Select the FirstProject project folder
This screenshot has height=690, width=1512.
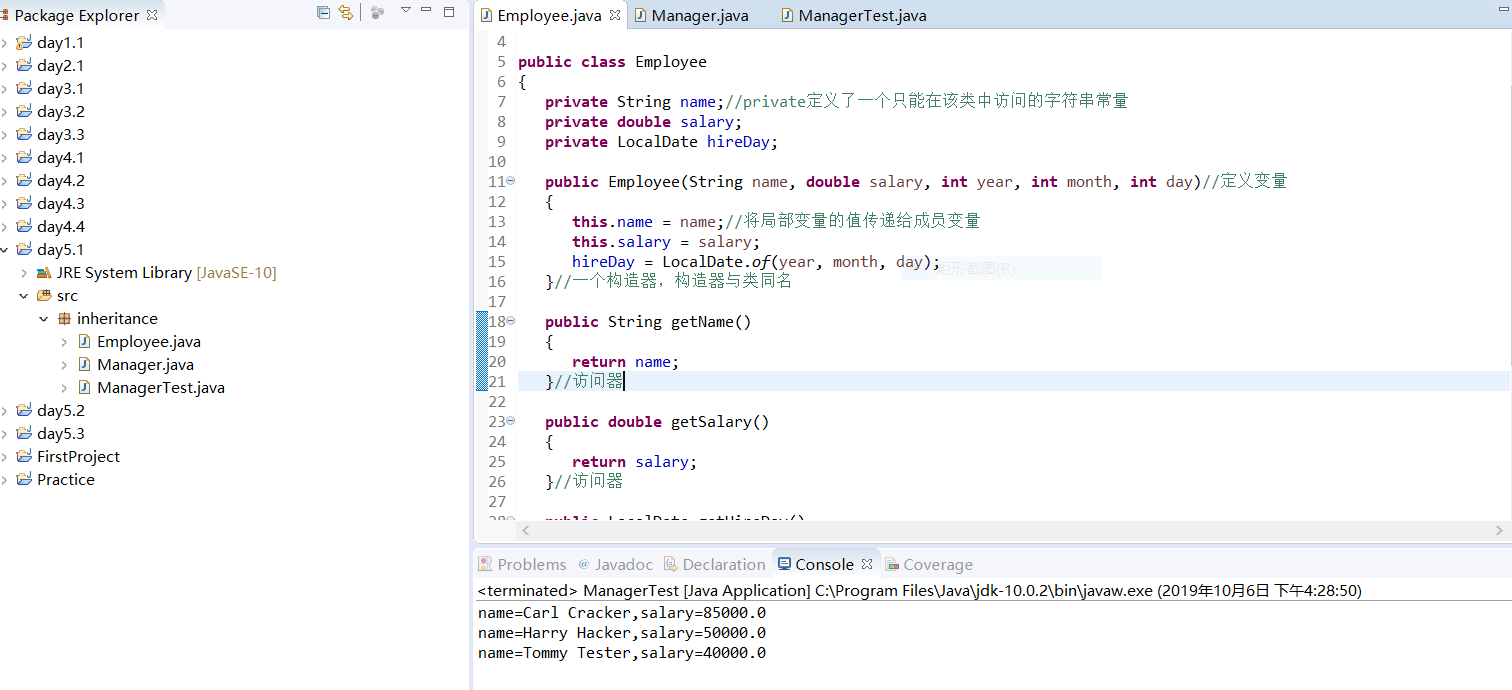pyautogui.click(x=78, y=457)
